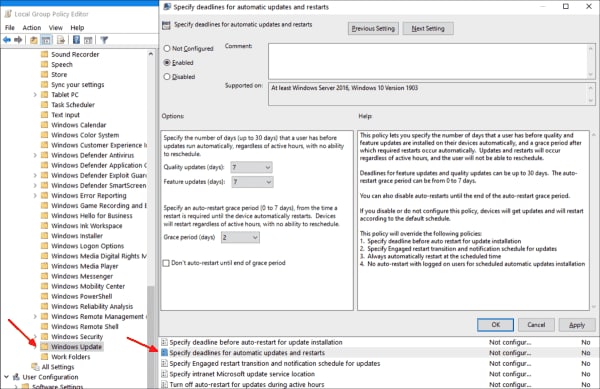The image size is (600, 389).
Task: Click the Task Scheduler folder icon
Action: click(44, 104)
